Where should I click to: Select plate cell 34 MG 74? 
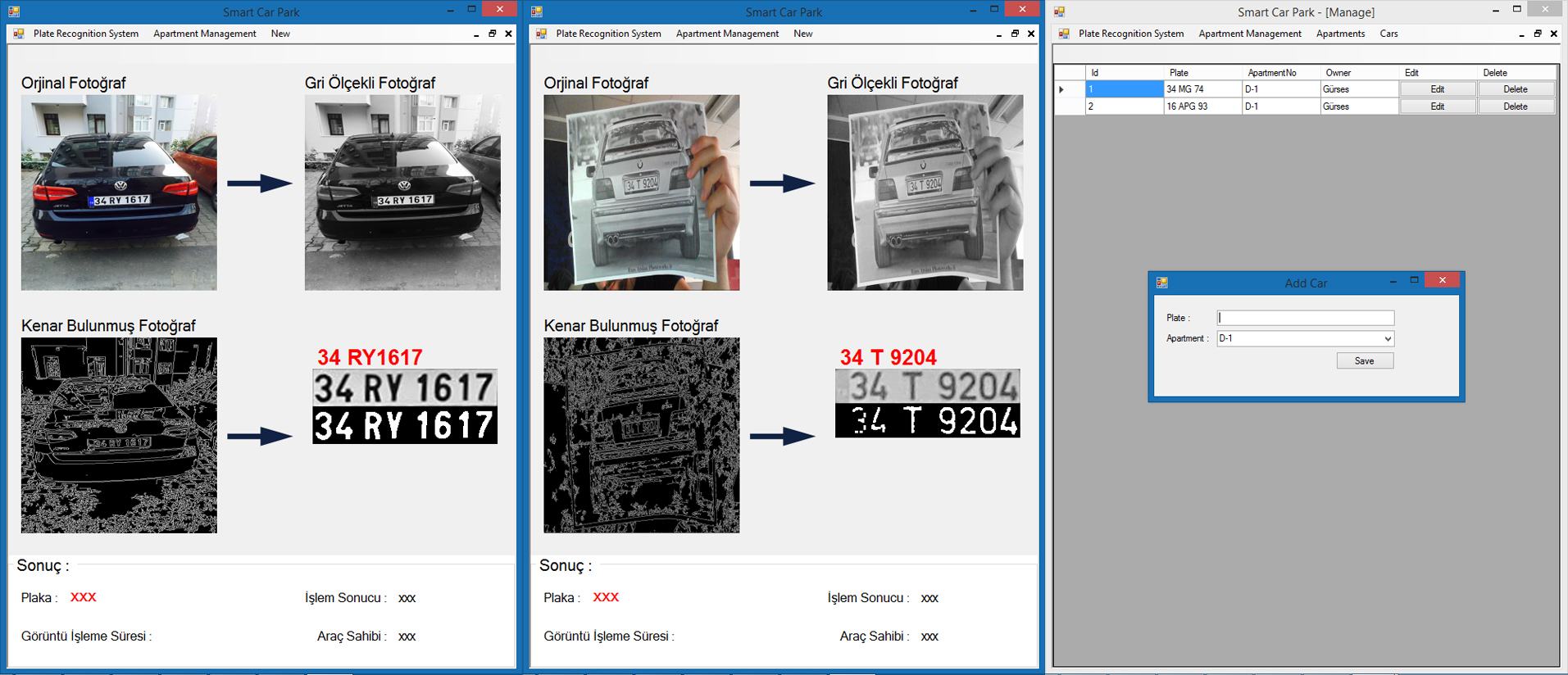click(1202, 89)
